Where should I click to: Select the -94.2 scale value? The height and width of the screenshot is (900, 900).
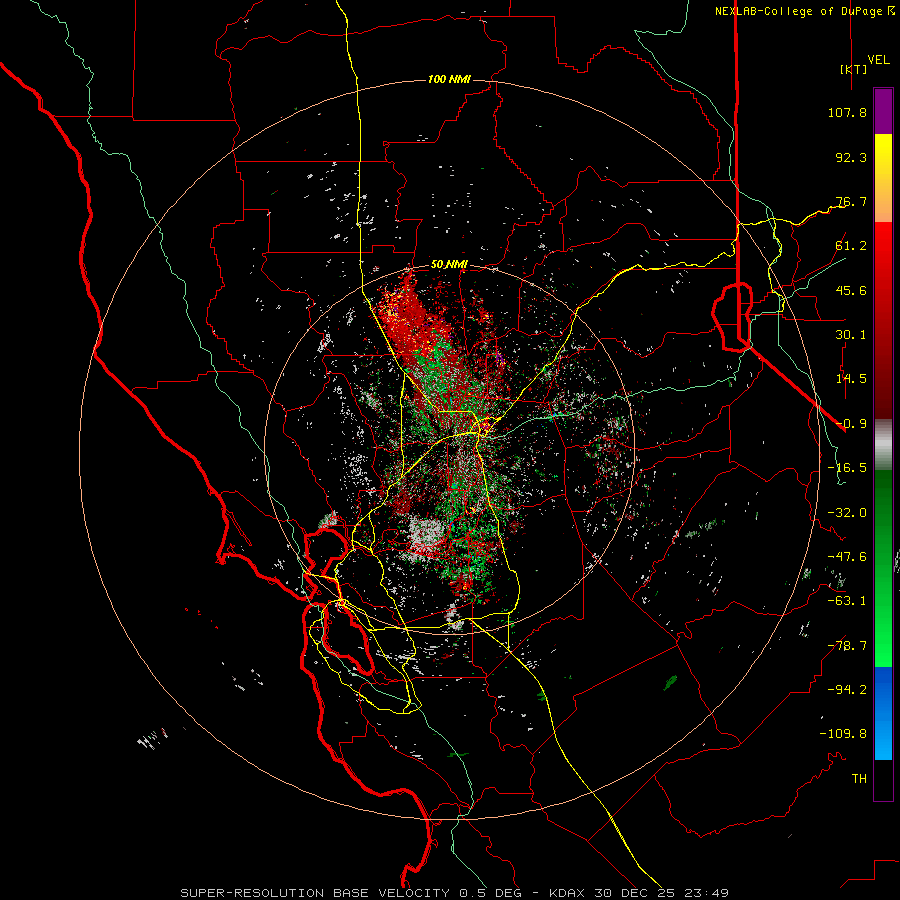point(847,690)
